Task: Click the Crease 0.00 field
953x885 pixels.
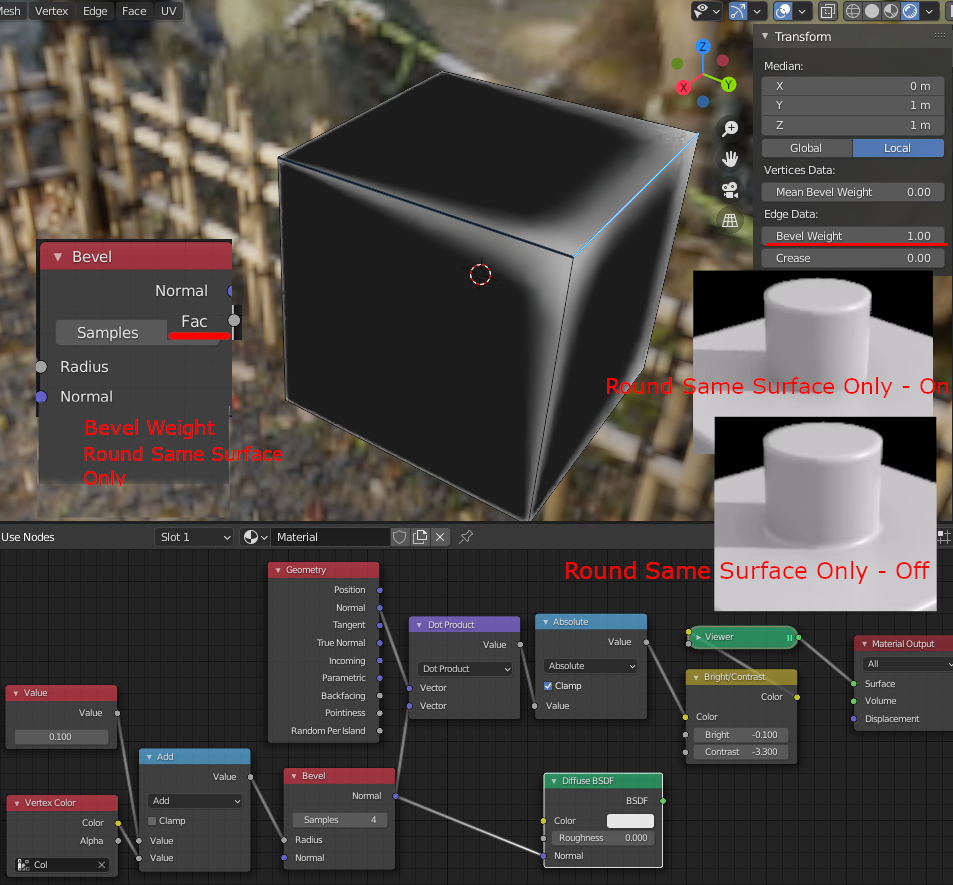Action: click(853, 258)
